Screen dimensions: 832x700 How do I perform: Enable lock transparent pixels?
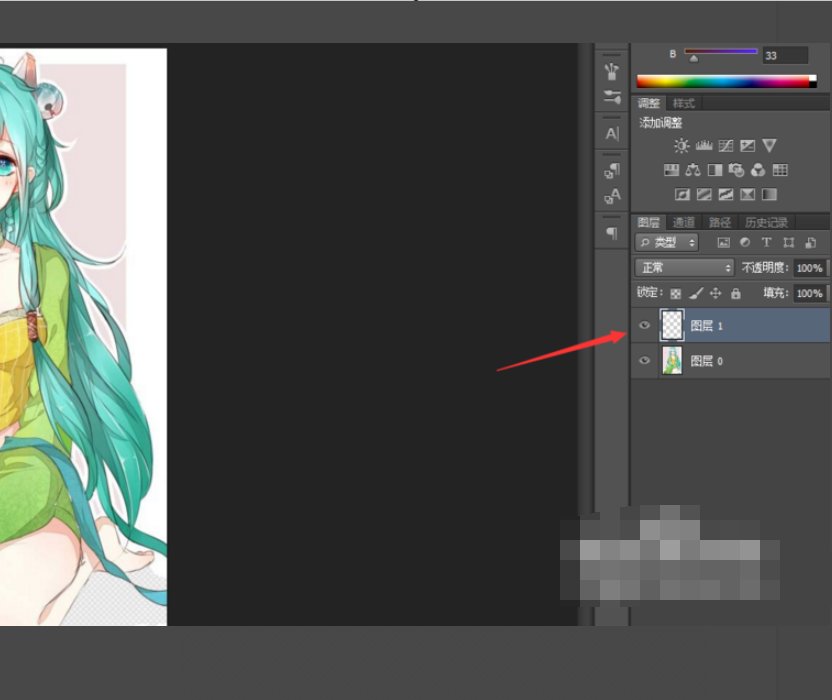[675, 292]
